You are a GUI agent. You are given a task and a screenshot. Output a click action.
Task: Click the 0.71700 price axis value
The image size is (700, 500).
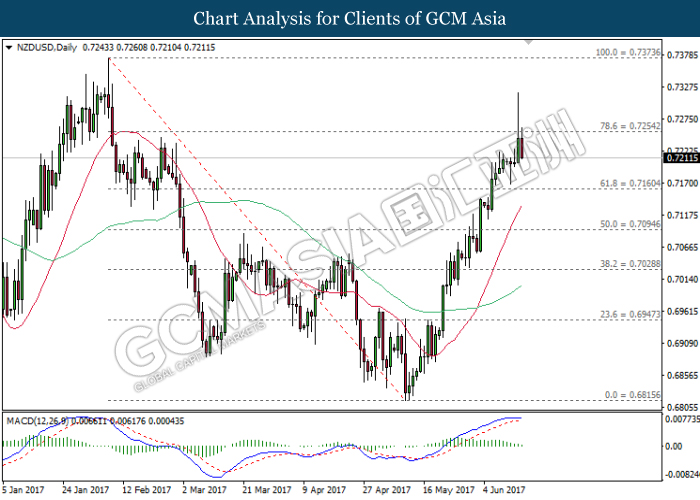pyautogui.click(x=682, y=183)
